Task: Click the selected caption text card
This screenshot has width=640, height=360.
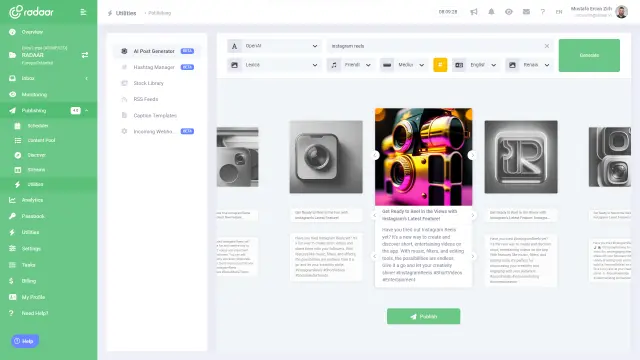Action: (x=423, y=255)
